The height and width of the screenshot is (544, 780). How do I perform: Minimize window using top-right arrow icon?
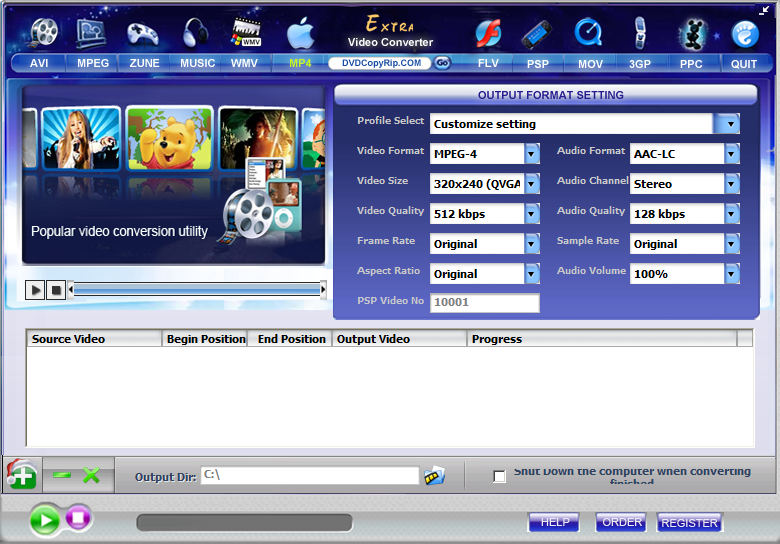point(764,10)
